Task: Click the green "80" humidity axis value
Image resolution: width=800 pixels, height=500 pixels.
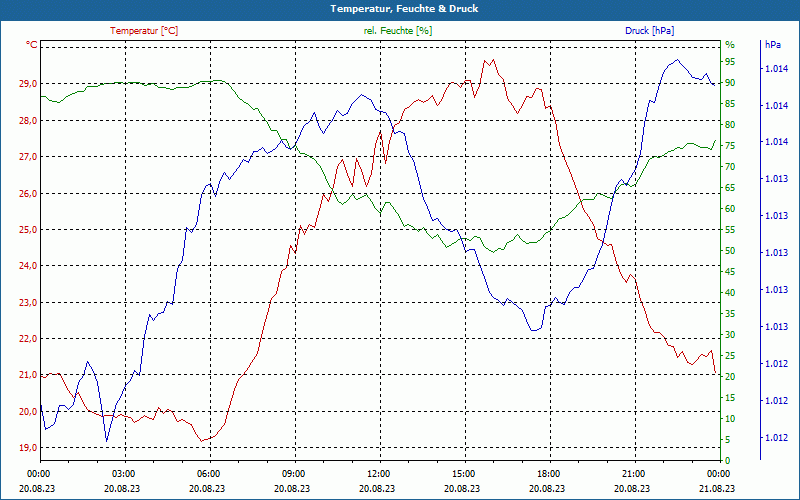Action: coord(730,124)
